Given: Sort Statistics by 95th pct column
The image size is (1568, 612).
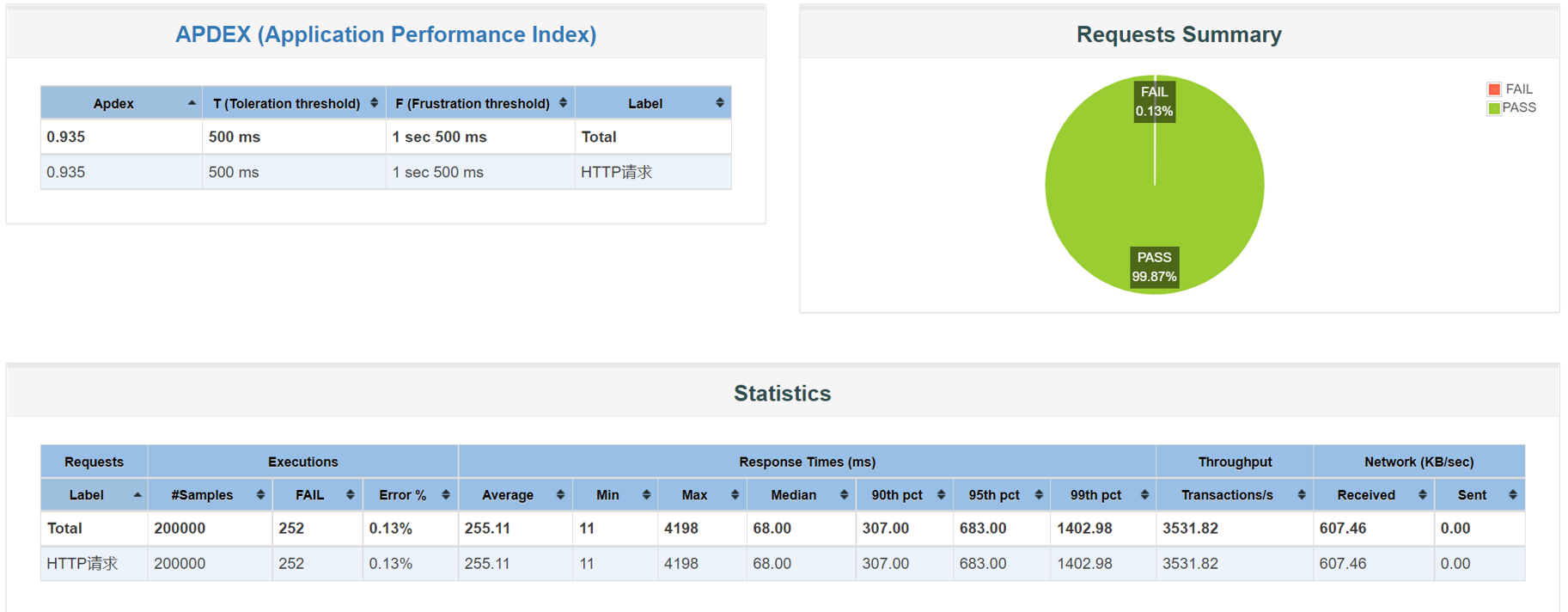Looking at the screenshot, I should point(1002,495).
